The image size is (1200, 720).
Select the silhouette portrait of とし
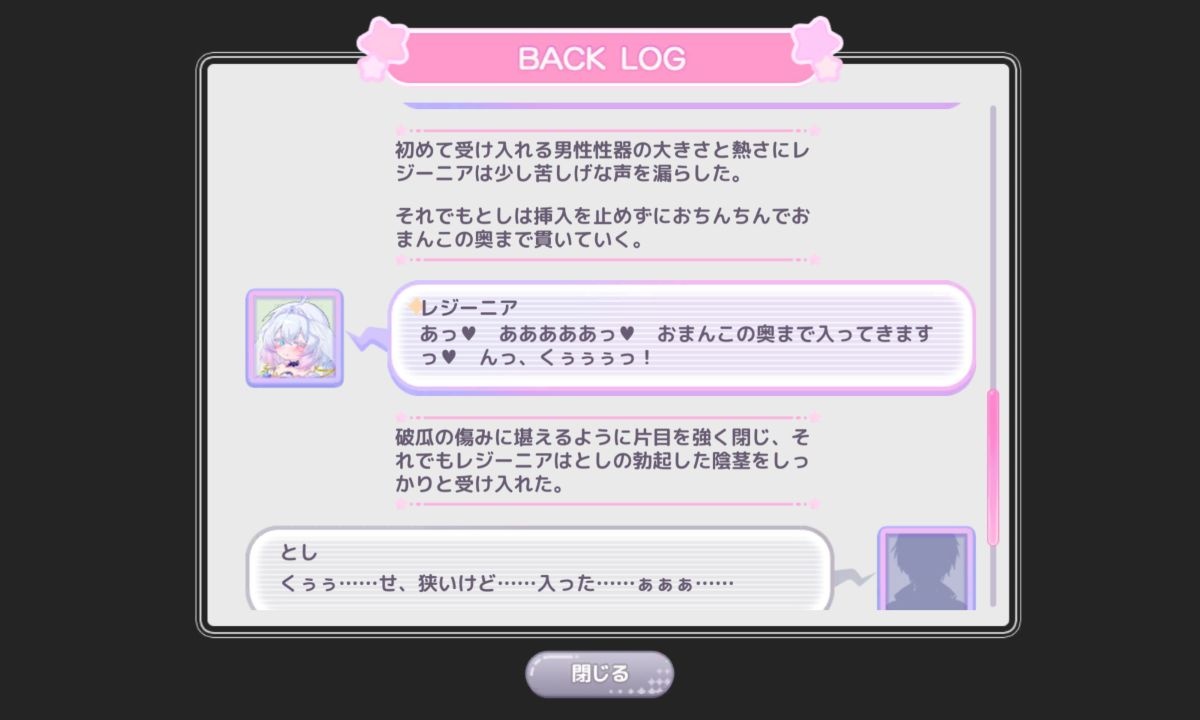pyautogui.click(x=926, y=567)
